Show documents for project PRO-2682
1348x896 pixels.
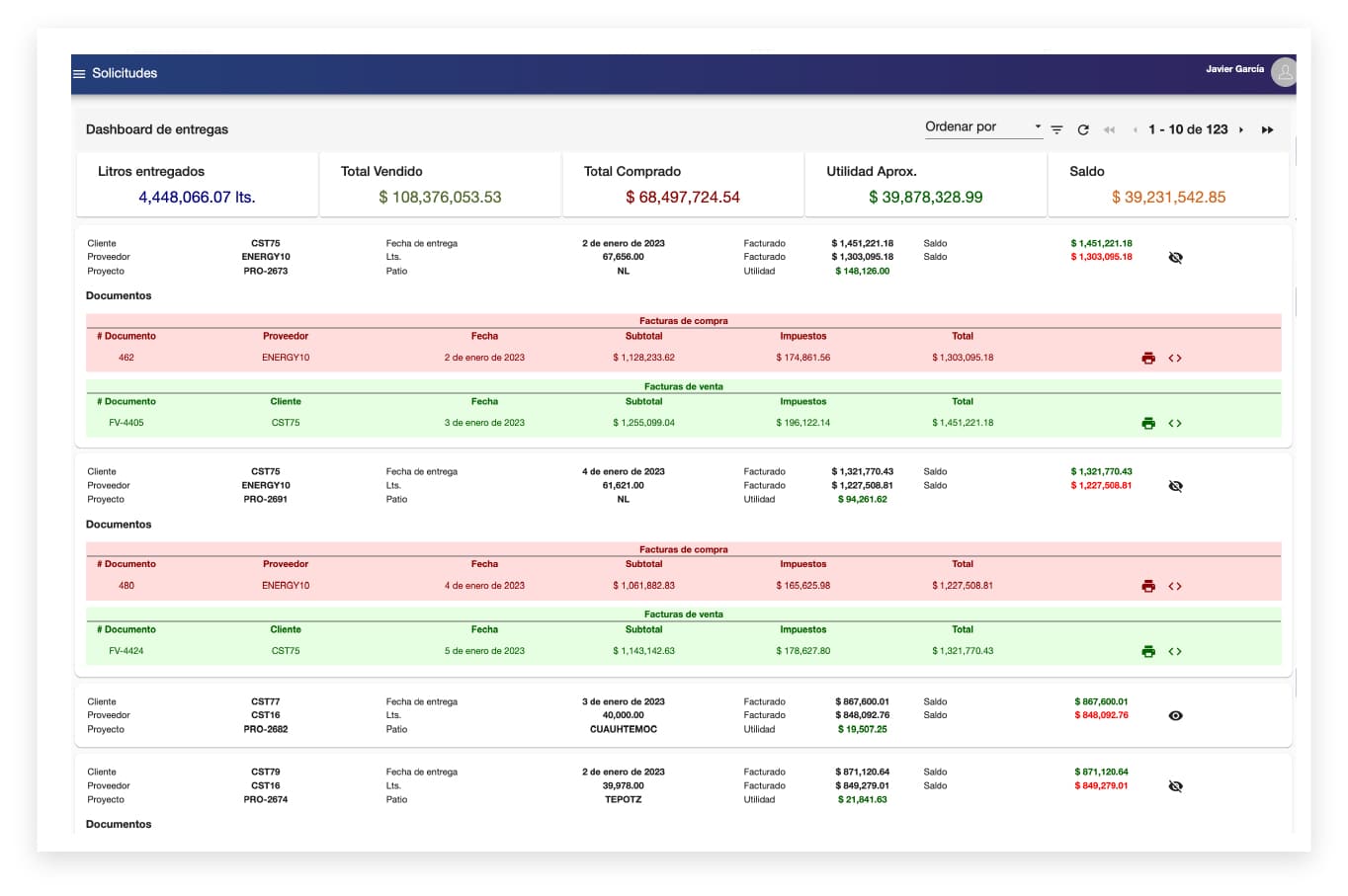click(x=1175, y=715)
